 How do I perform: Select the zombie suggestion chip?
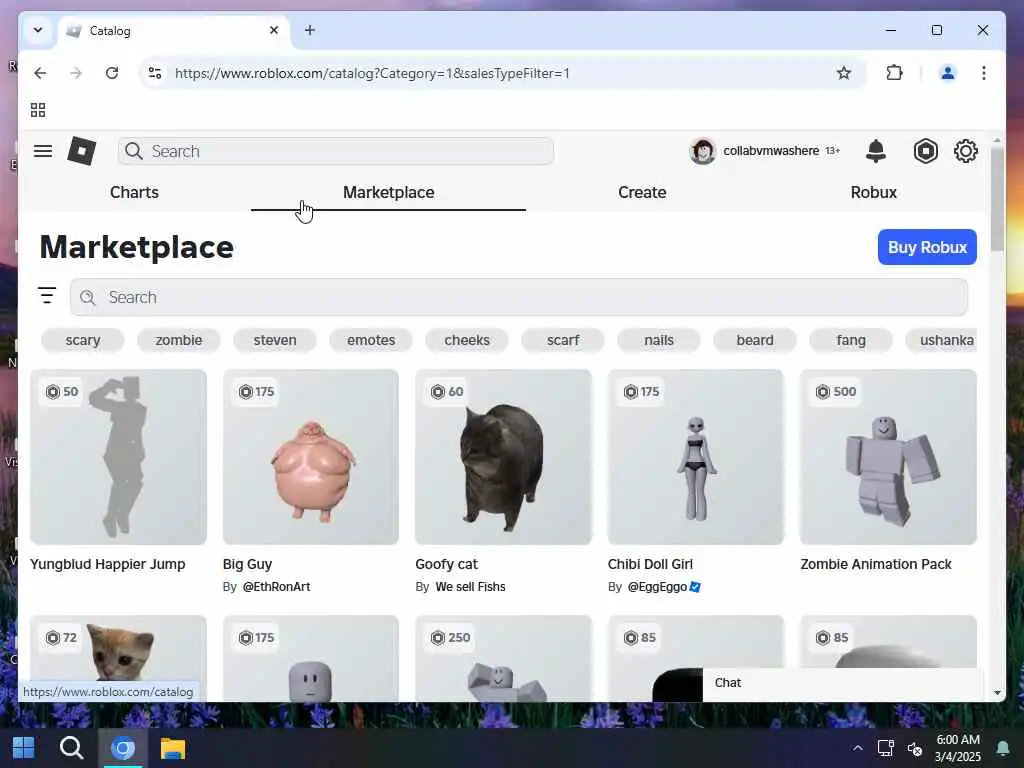point(178,340)
